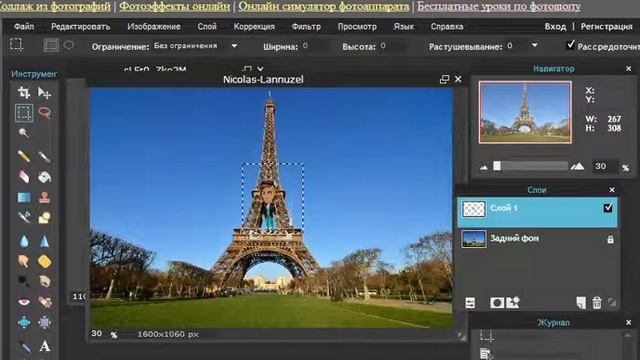Open the Коррекция menu

[254, 27]
